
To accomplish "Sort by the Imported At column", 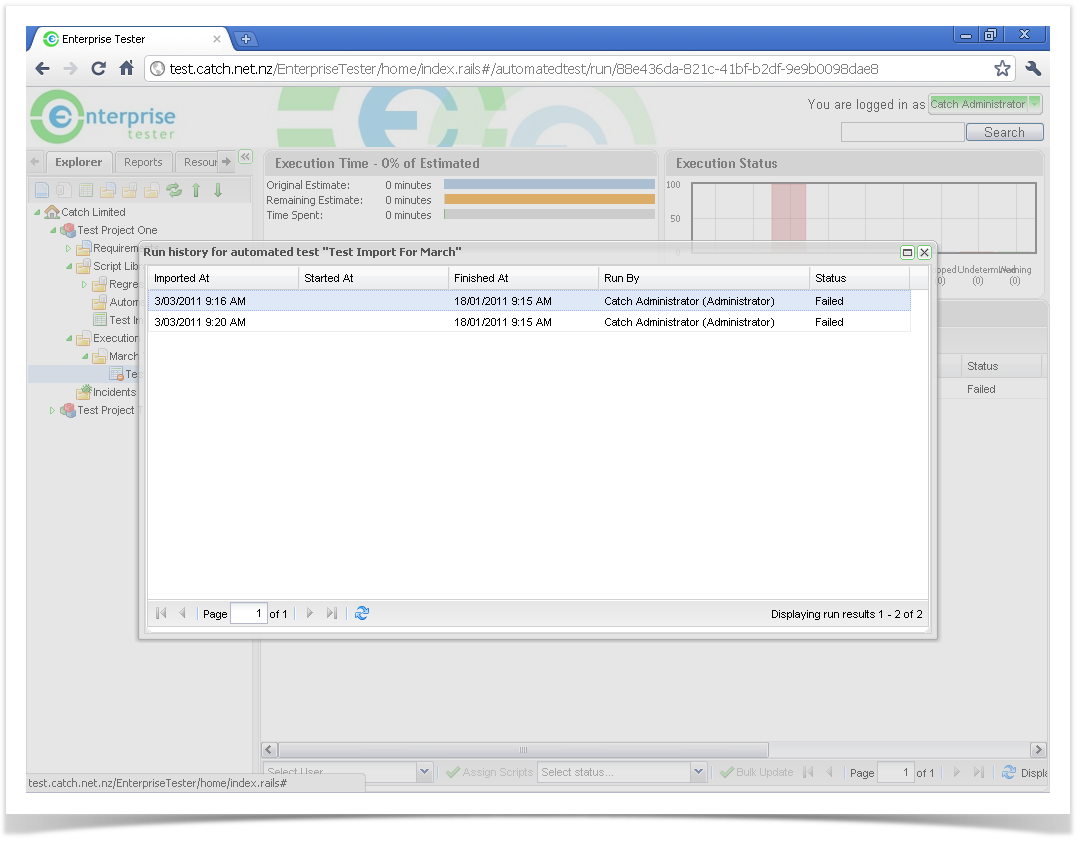I will 222,278.
